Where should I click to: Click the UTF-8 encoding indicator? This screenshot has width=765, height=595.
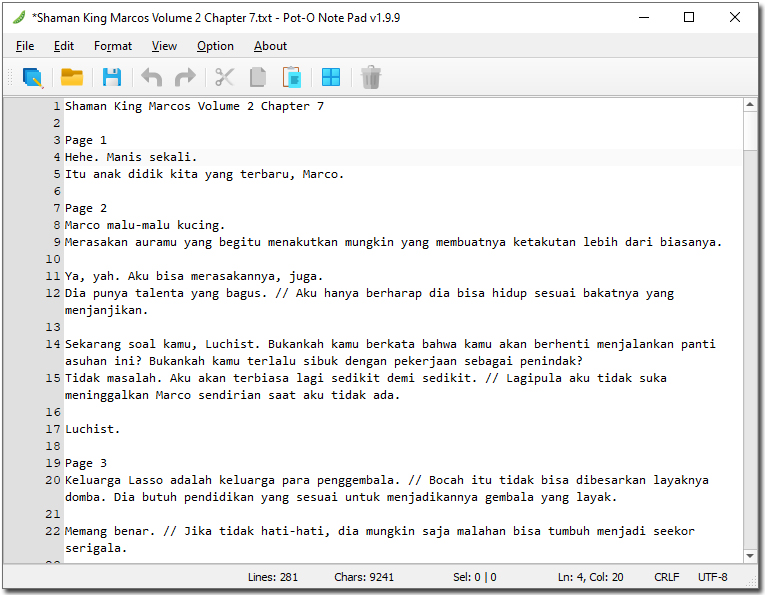tap(712, 577)
